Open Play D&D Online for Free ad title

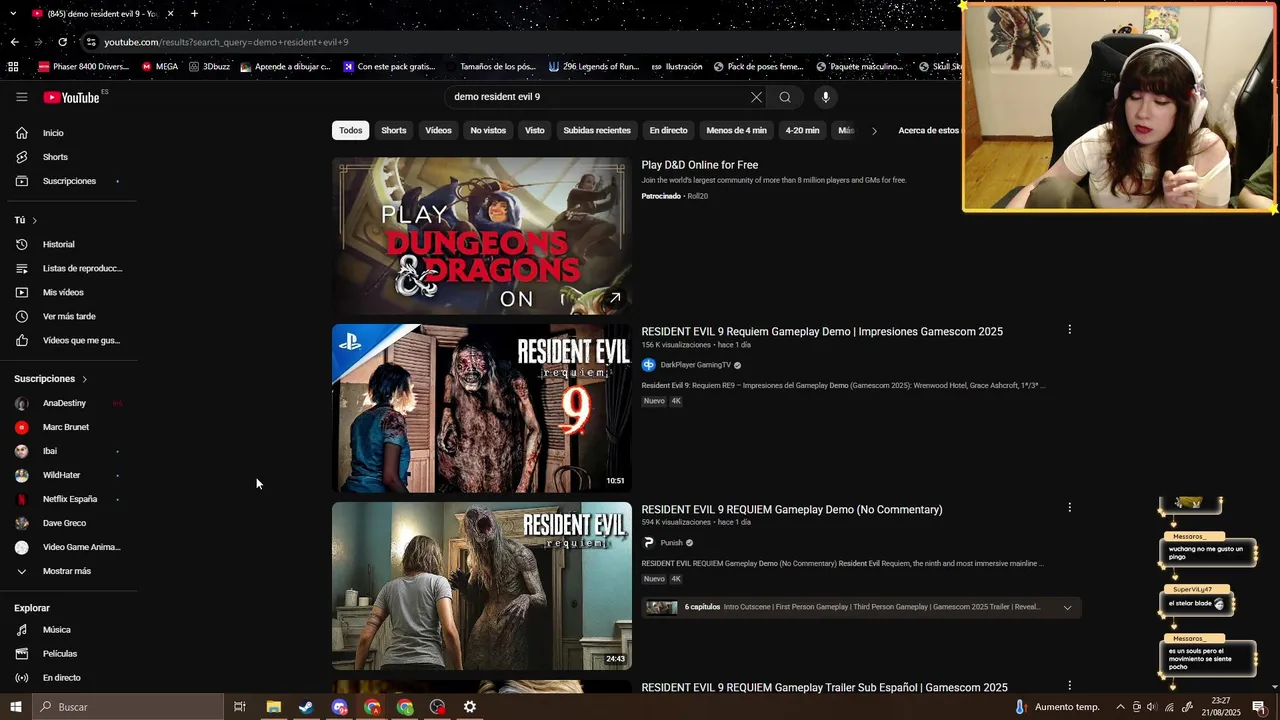pos(700,165)
